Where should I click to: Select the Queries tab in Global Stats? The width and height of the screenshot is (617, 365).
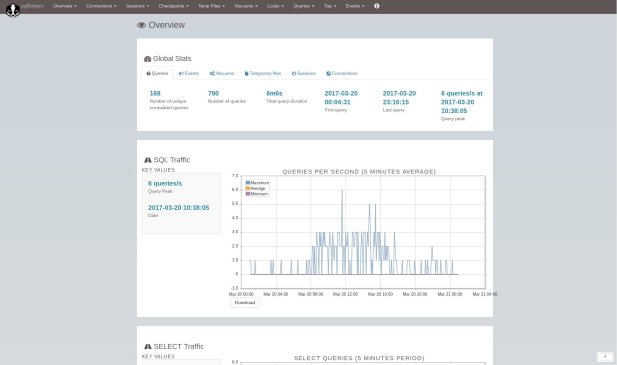[157, 74]
